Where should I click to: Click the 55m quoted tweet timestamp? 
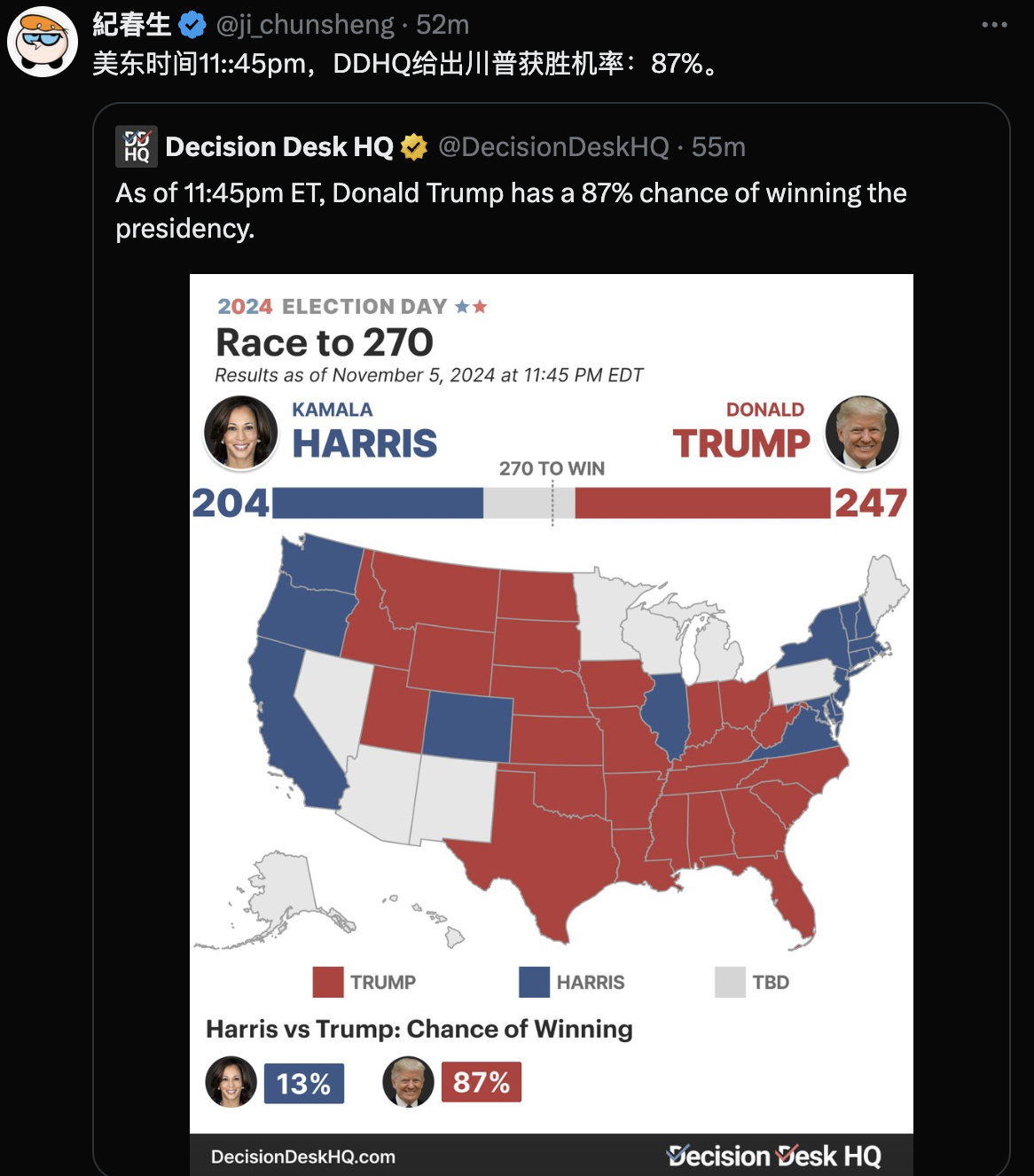point(718,147)
